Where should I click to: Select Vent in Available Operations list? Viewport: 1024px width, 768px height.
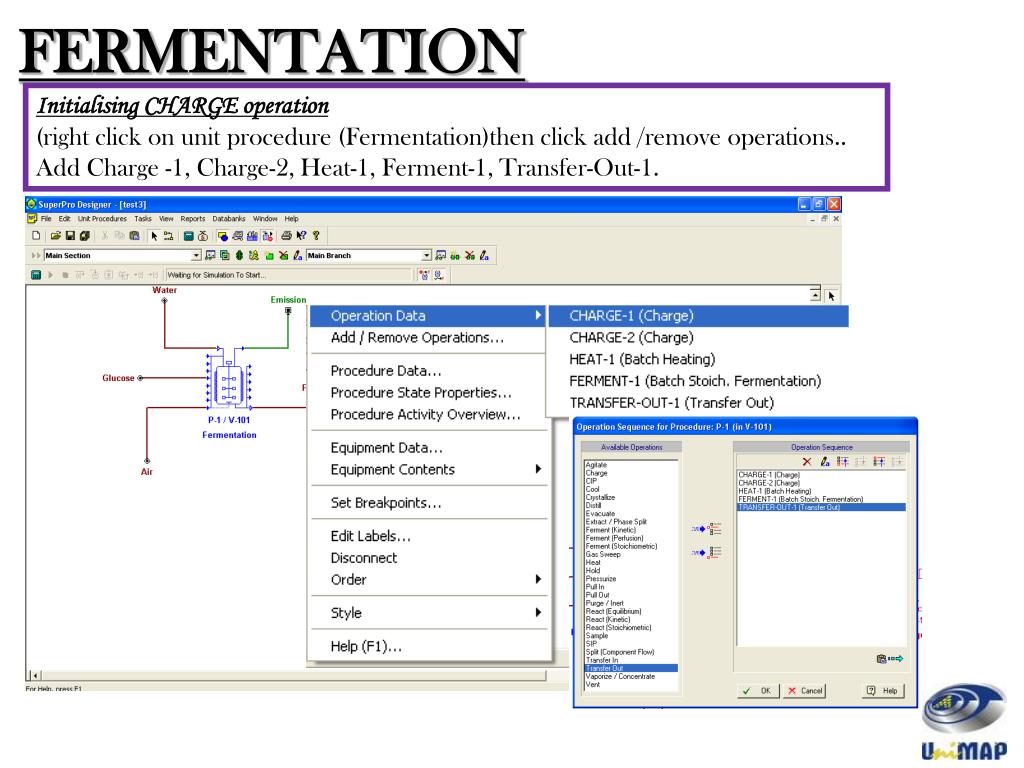592,684
